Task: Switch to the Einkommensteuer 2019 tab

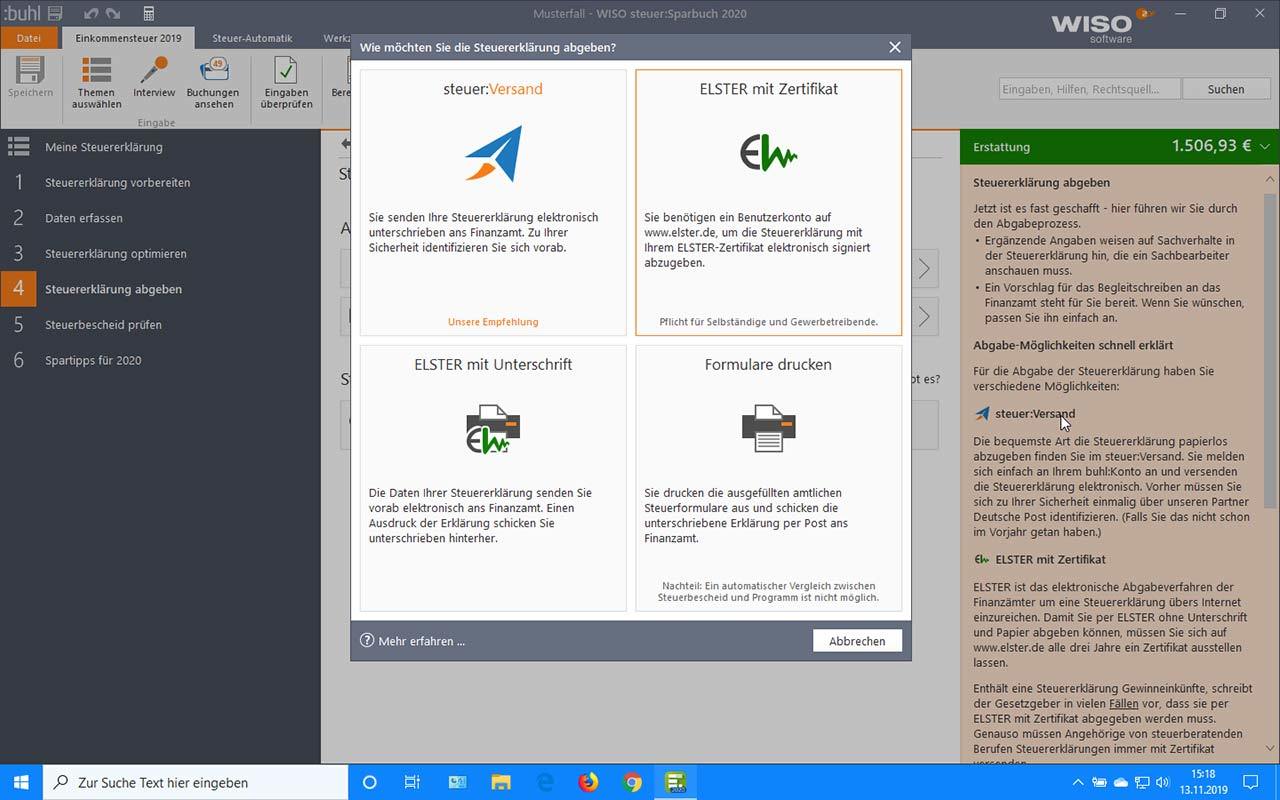Action: pos(129,38)
